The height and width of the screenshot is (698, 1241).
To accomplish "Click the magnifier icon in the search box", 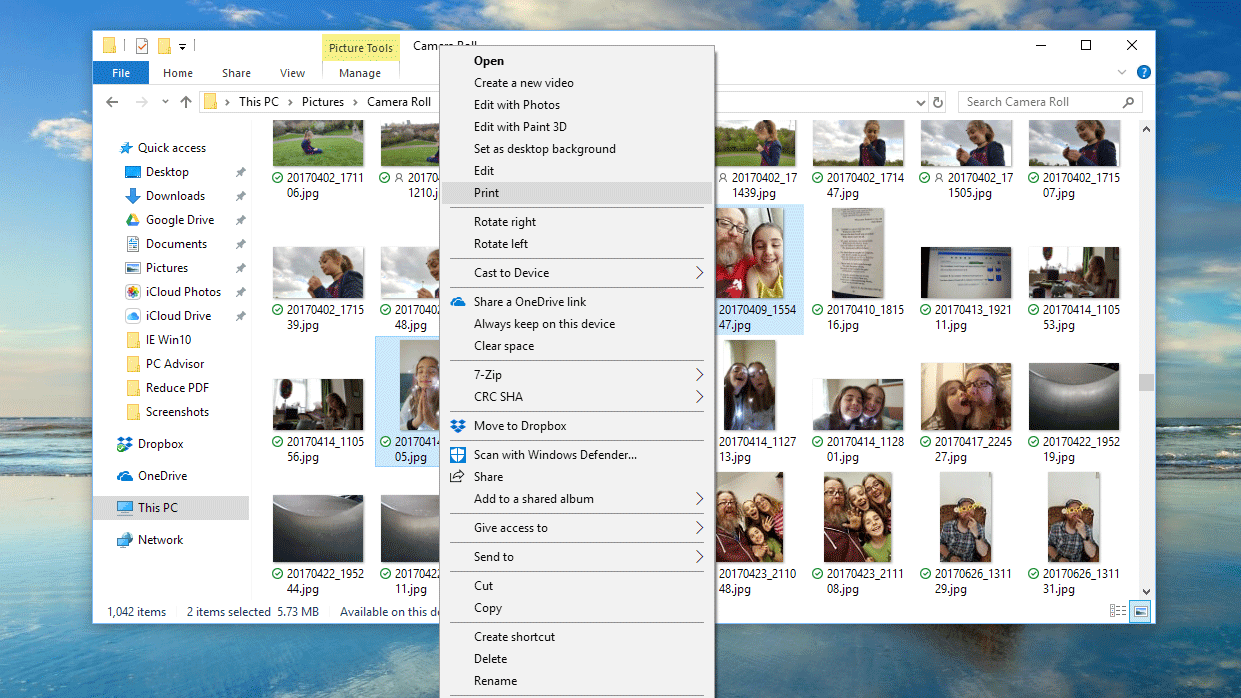I will [1128, 102].
